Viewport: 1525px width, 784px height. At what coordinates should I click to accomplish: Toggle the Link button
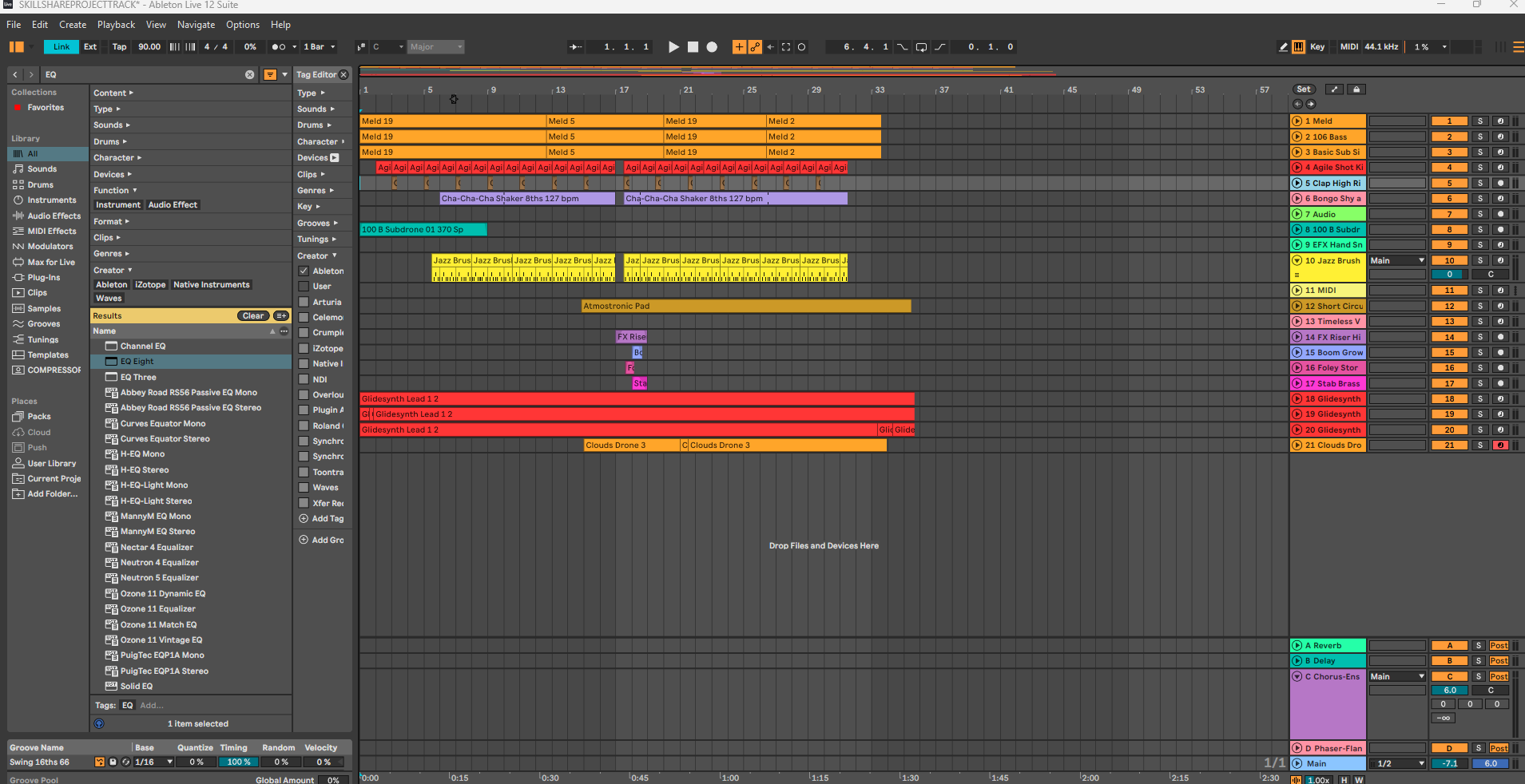point(62,47)
